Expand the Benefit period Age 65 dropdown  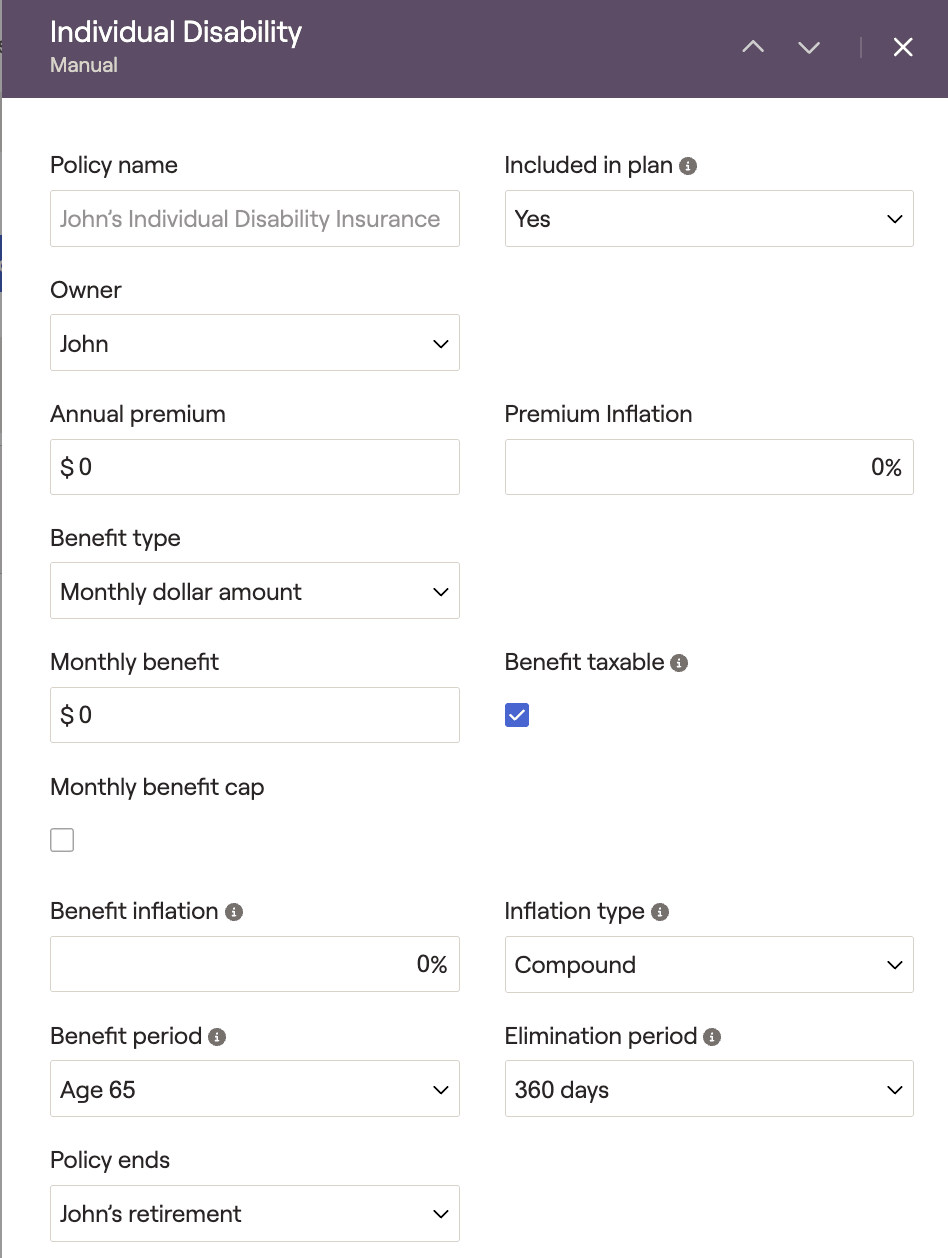tap(254, 1089)
